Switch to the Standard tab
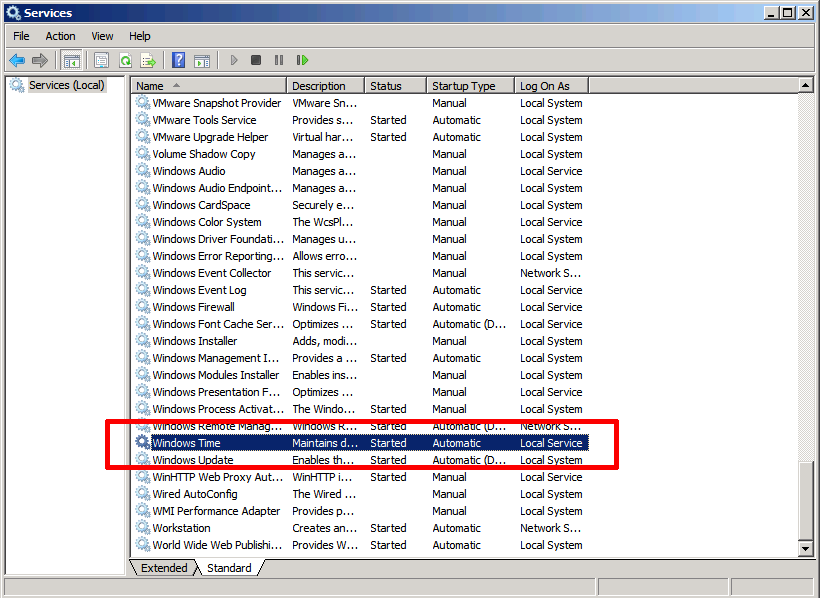820x598 pixels. coord(229,567)
